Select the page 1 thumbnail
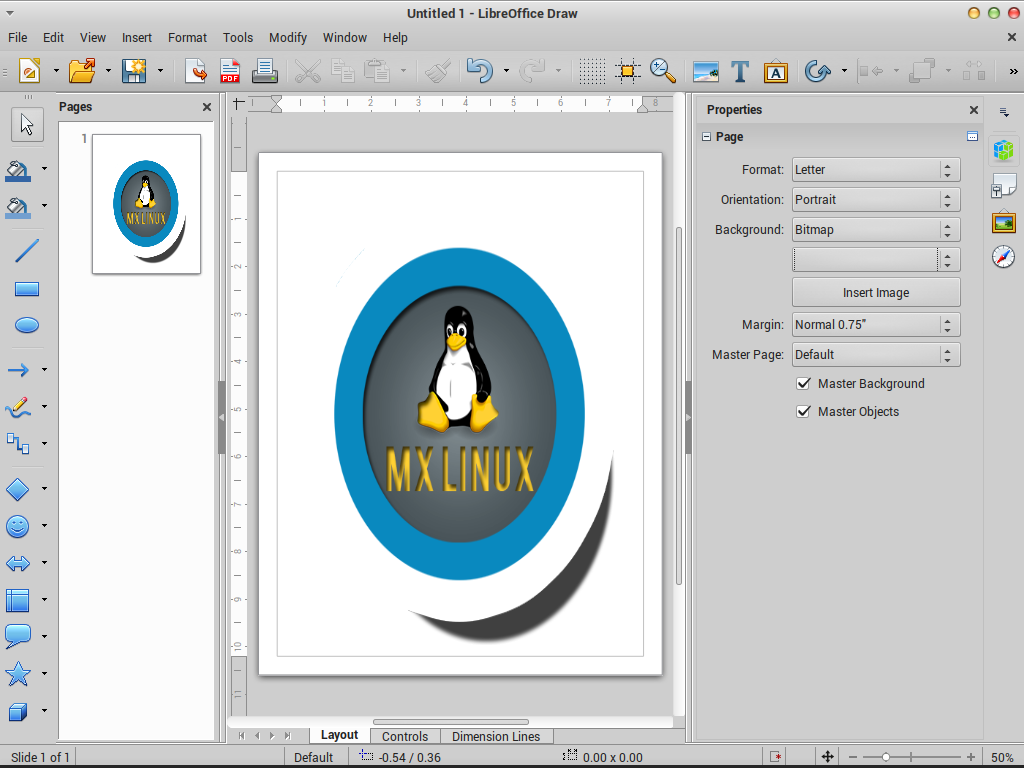This screenshot has width=1024, height=768. coord(146,204)
